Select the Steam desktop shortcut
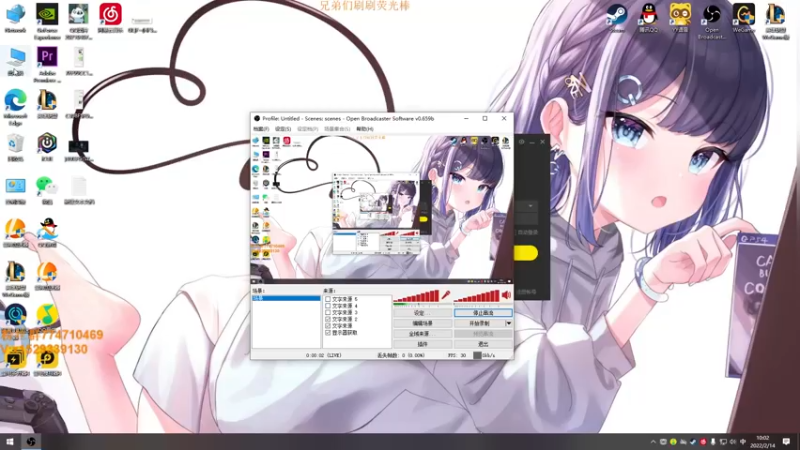 616,18
